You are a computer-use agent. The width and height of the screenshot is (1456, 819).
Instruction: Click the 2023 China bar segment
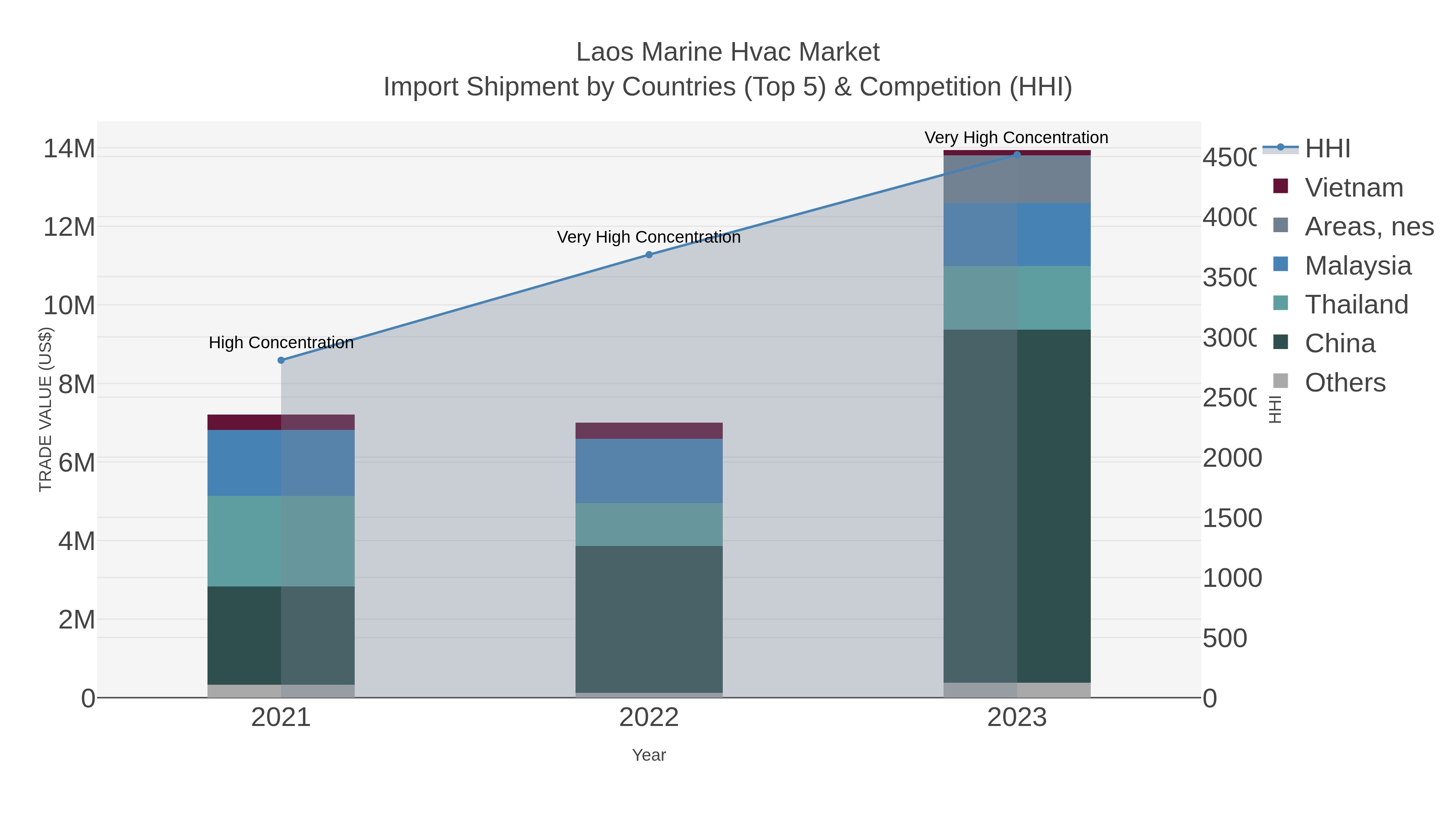click(x=1017, y=506)
